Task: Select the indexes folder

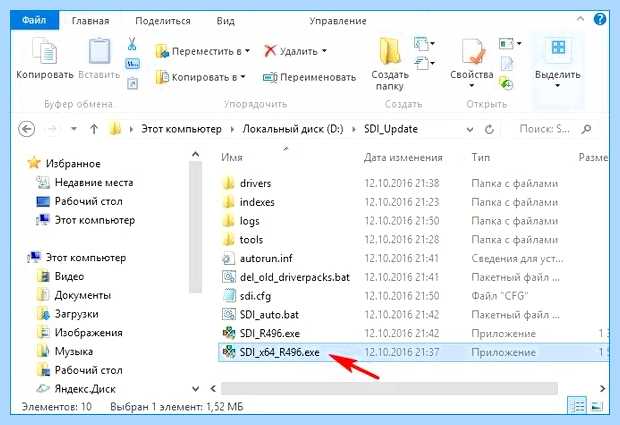Action: coord(257,202)
